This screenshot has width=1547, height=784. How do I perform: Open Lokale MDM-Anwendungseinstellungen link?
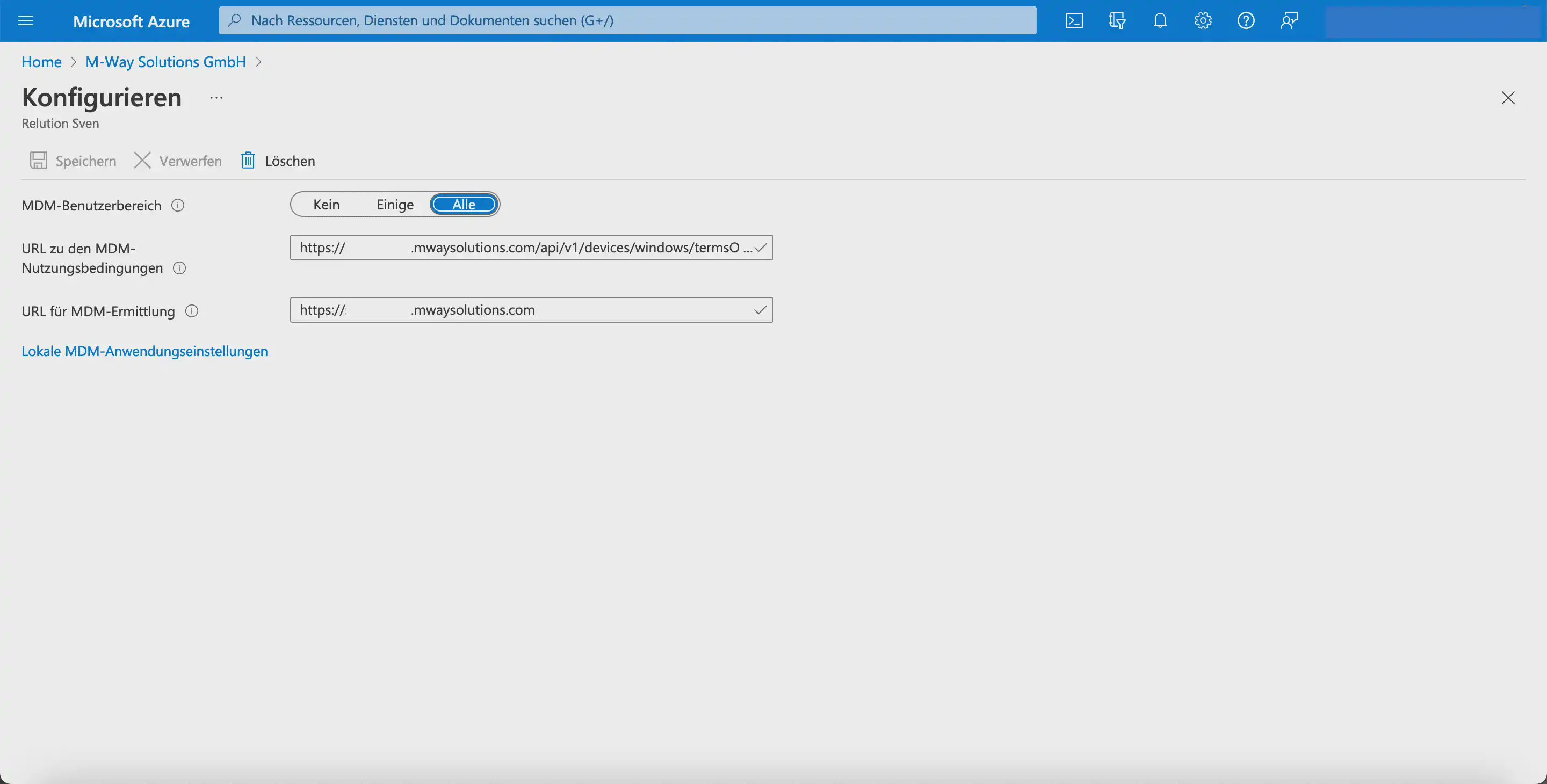[x=144, y=351]
